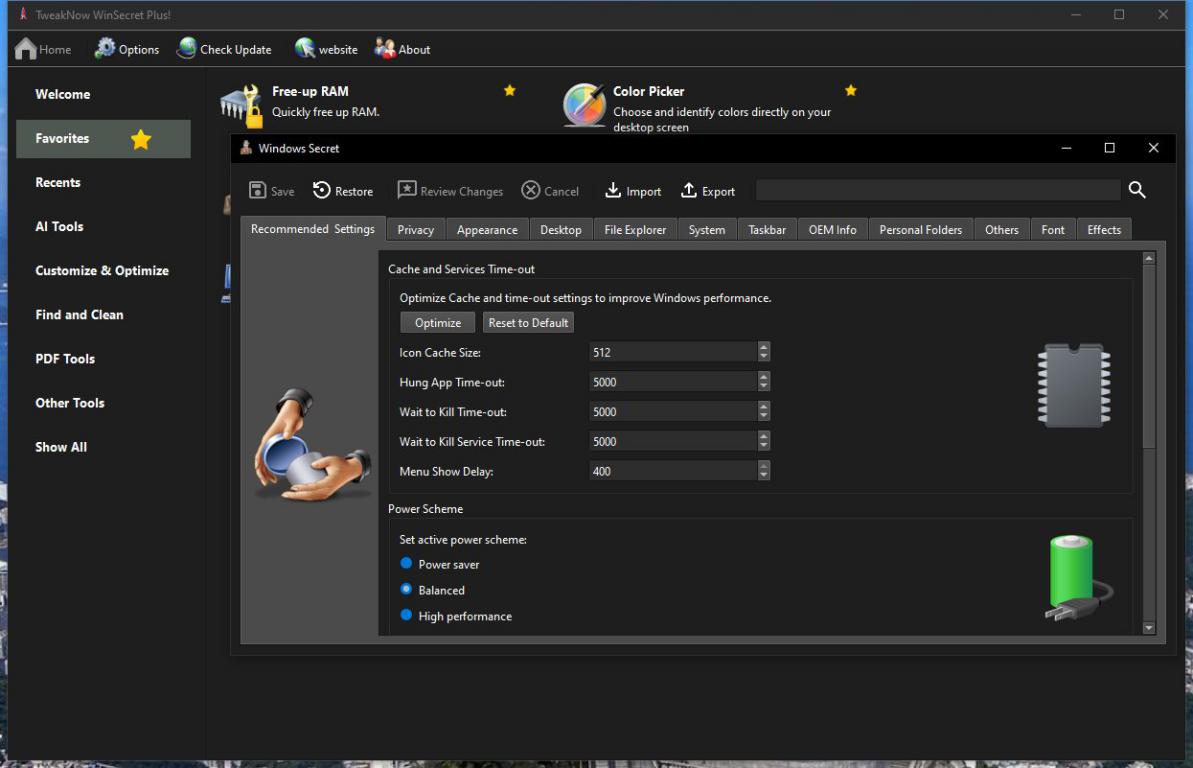The width and height of the screenshot is (1193, 768).
Task: Click the Check Update globe icon
Action: 187,49
